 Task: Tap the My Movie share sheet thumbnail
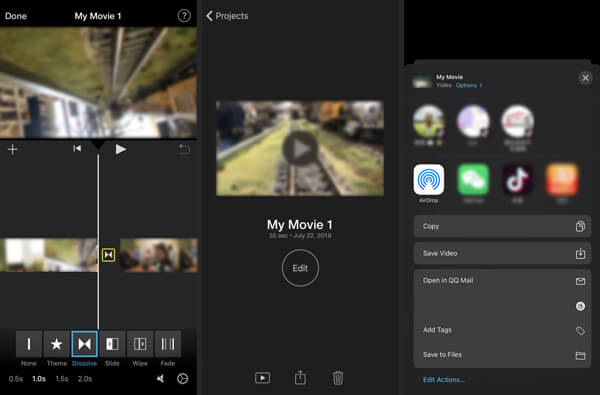point(422,82)
